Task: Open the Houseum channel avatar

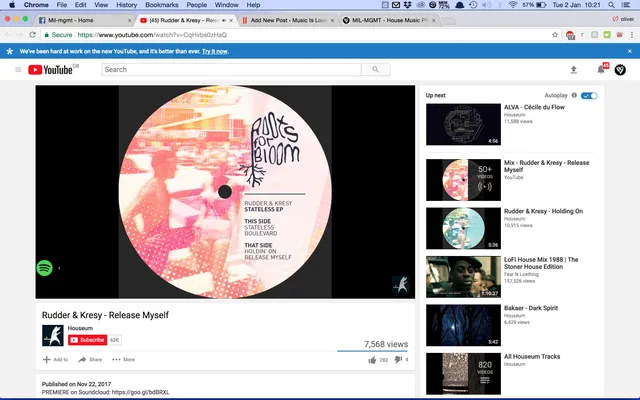Action: 53,336
